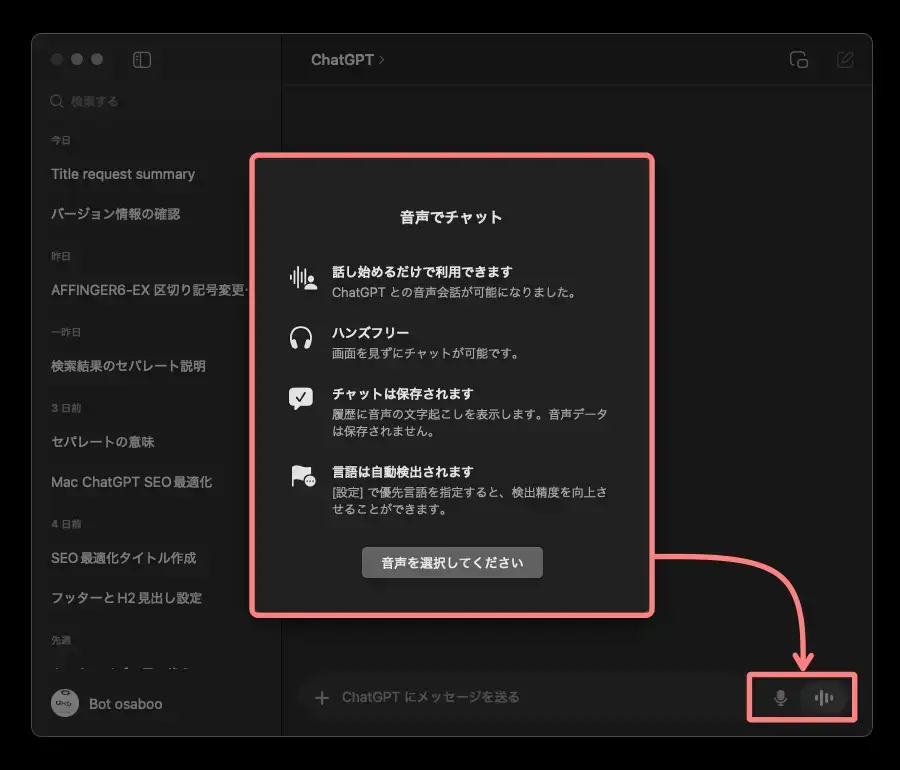Open the AFFINGER6-EX chat entry
Viewport: 900px width, 770px height.
[149, 290]
